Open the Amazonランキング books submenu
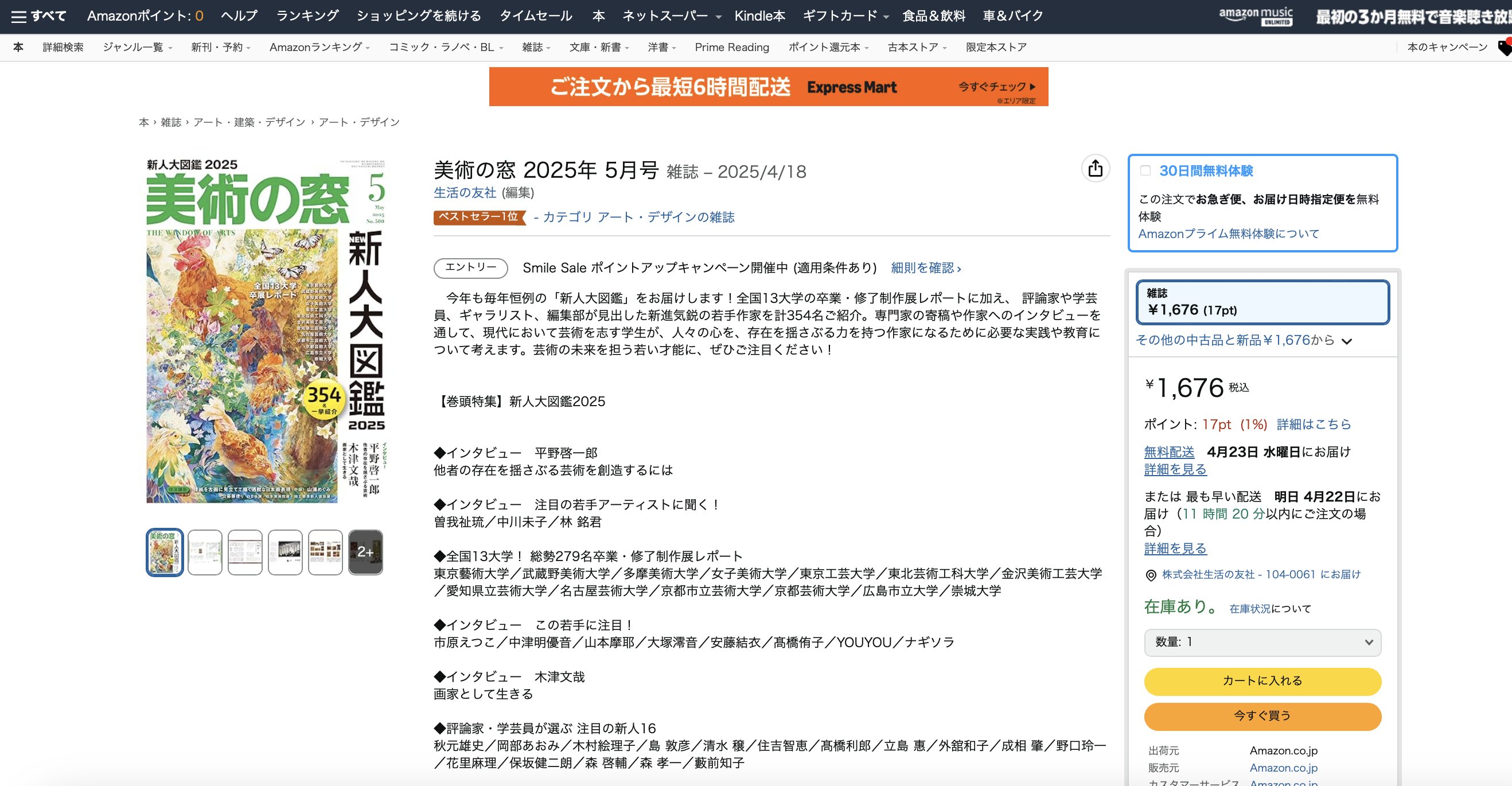The height and width of the screenshot is (786, 1512). tap(319, 47)
